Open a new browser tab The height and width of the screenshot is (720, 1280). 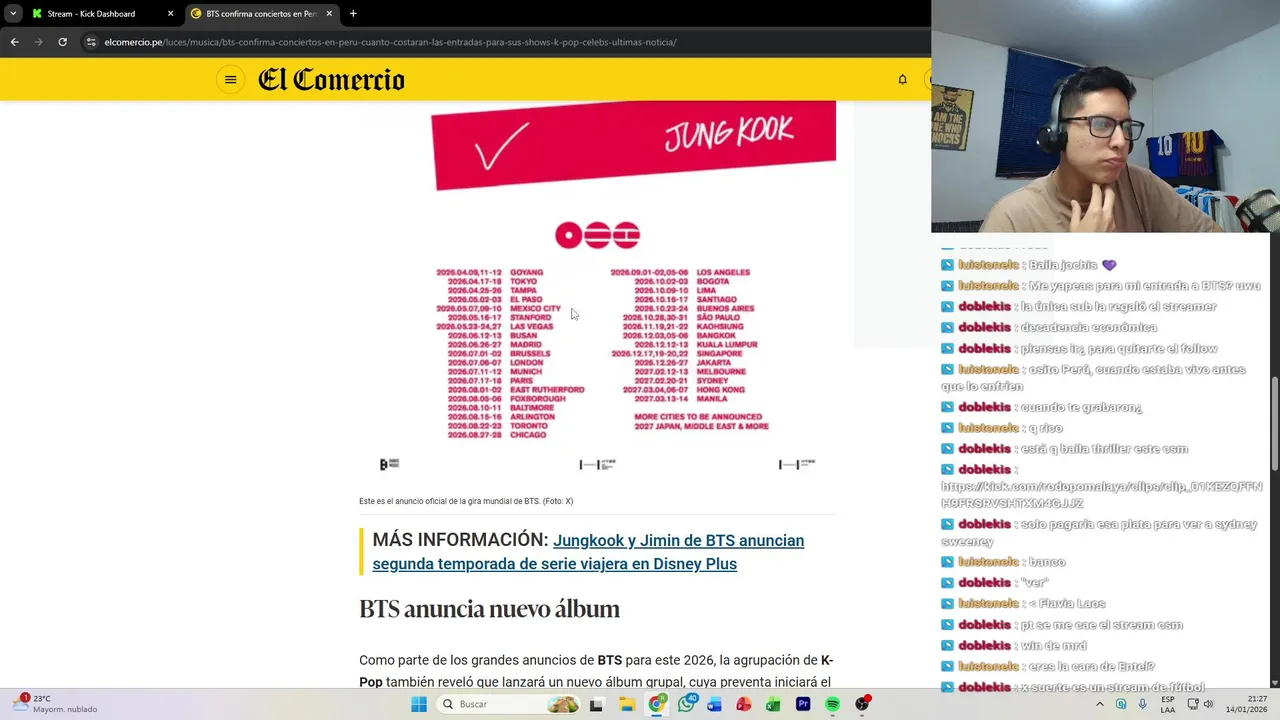click(353, 14)
